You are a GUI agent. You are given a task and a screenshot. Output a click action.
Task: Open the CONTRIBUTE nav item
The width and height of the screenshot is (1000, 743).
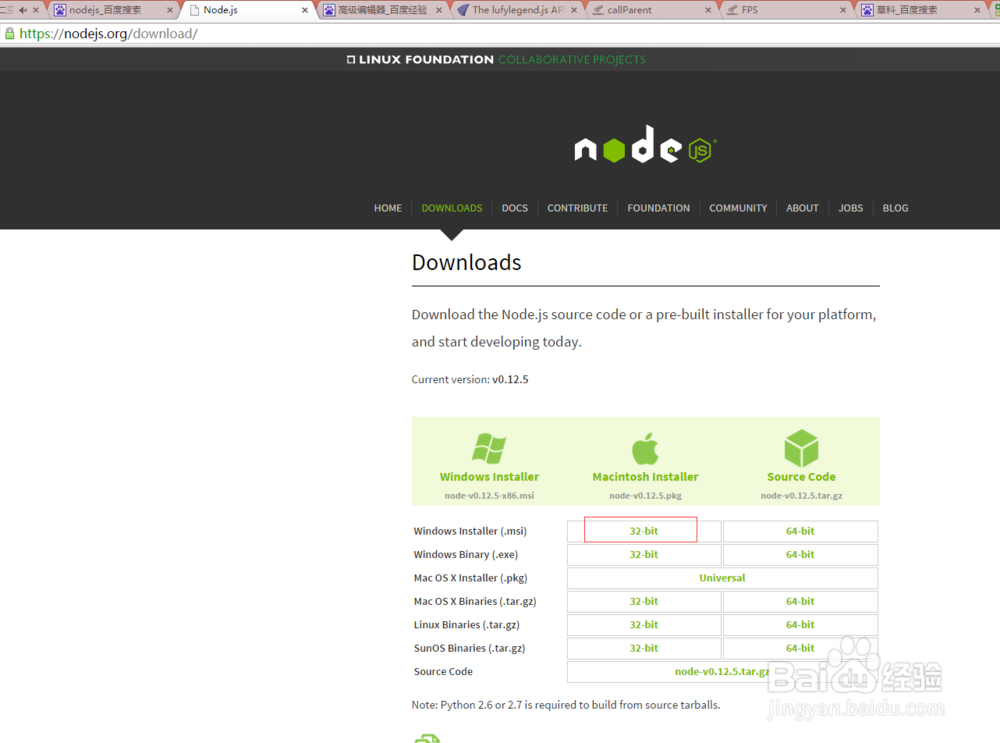(x=577, y=208)
